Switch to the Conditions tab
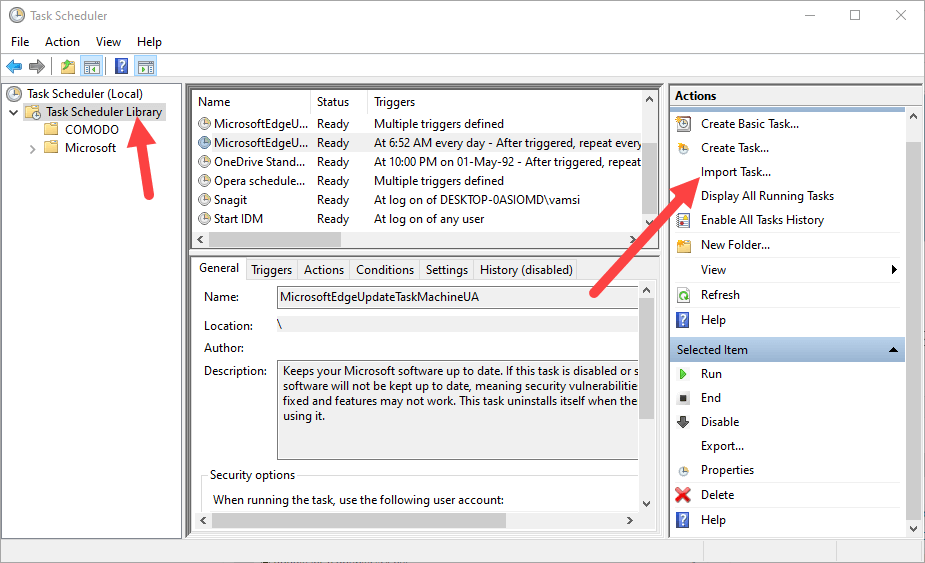Viewport: 925px width, 563px height. [385, 270]
